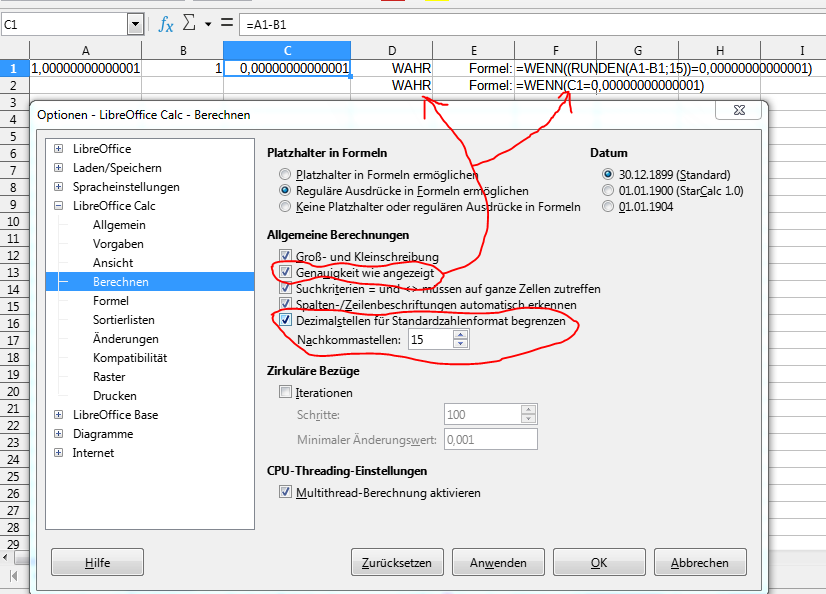826x594 pixels.
Task: Expand the LibreOffice Base tree node
Action: pos(58,415)
